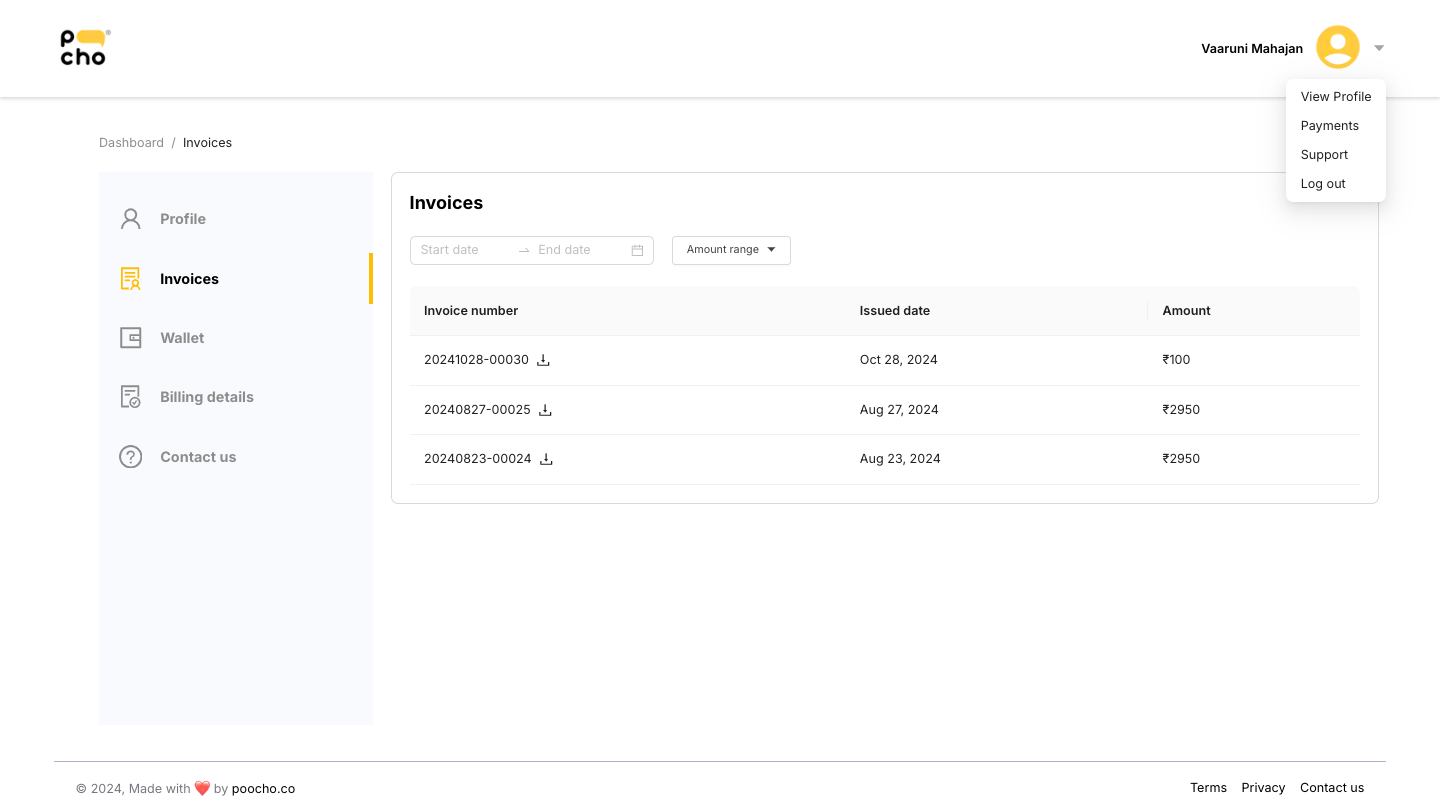Download invoice 20240827-00025
Viewport: 1440px width, 812px height.
click(546, 410)
